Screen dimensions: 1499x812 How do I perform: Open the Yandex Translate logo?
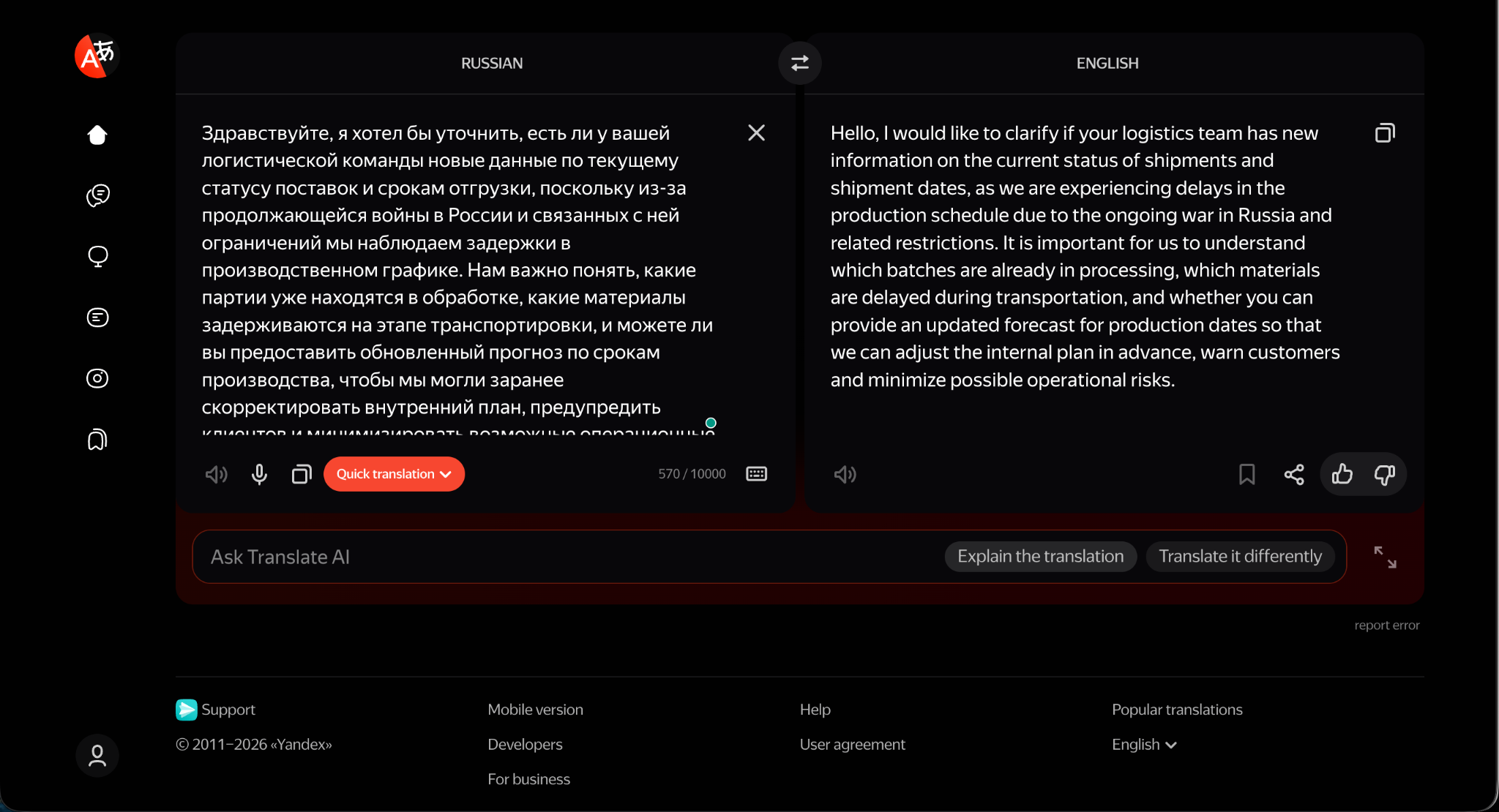97,56
